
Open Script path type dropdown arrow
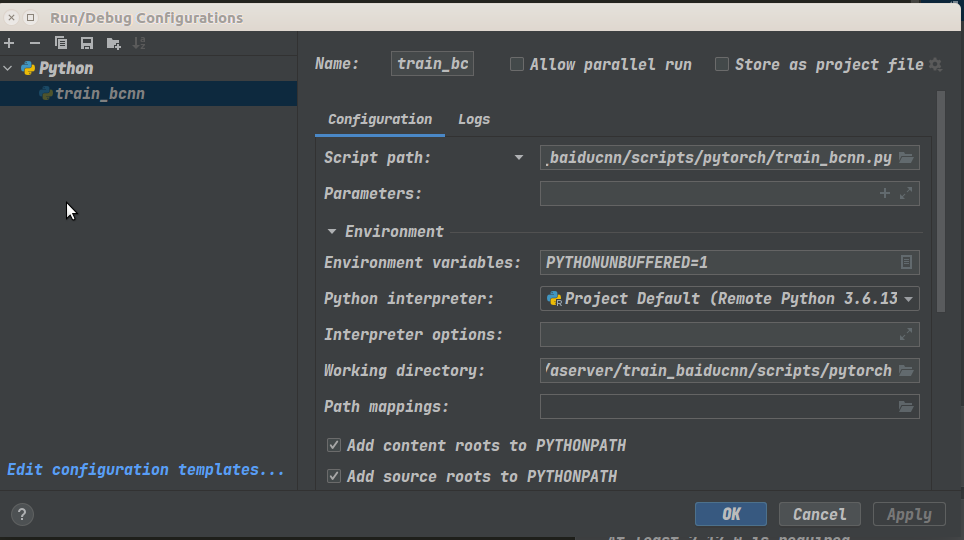519,157
